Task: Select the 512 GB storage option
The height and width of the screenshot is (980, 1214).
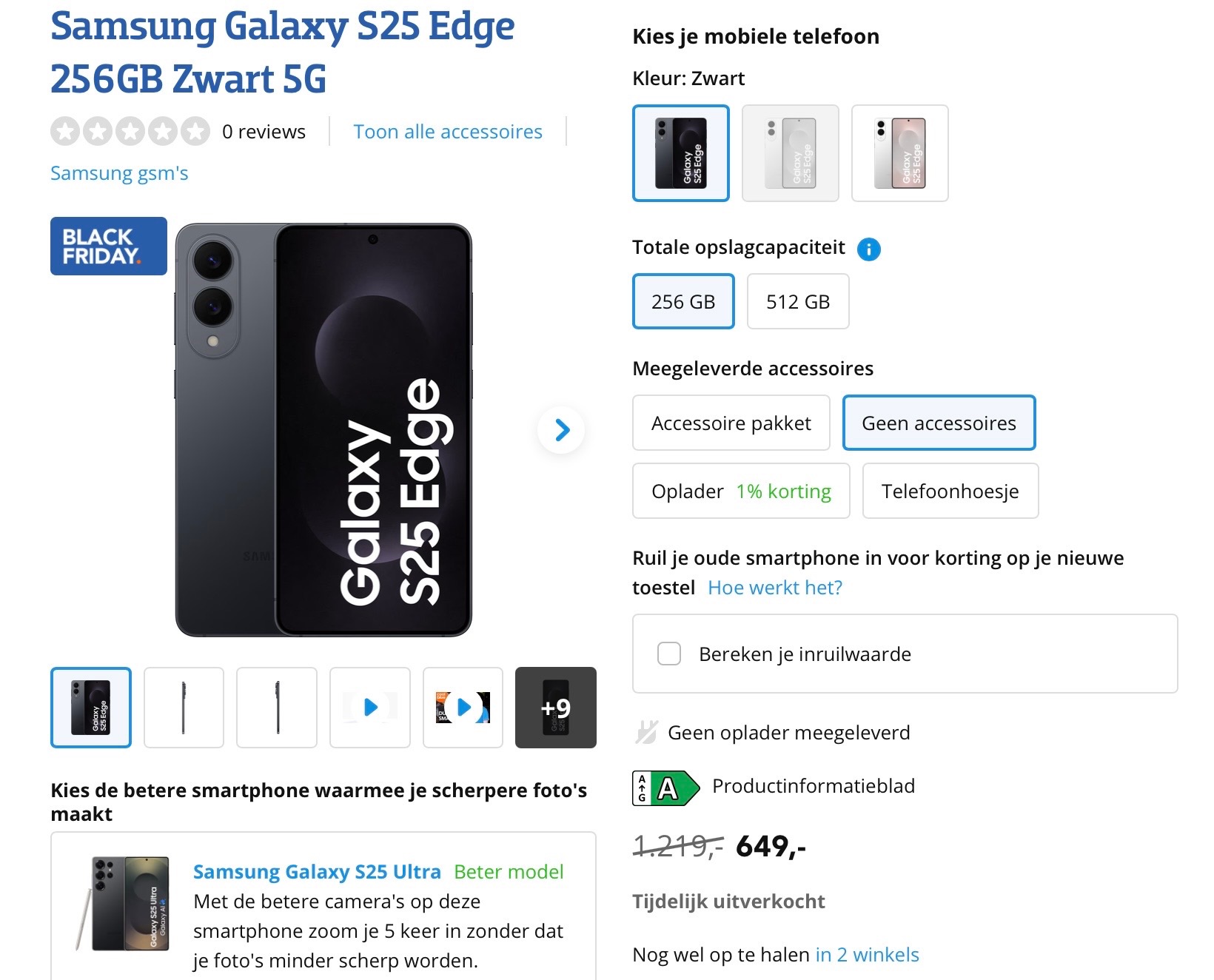Action: pyautogui.click(x=797, y=301)
